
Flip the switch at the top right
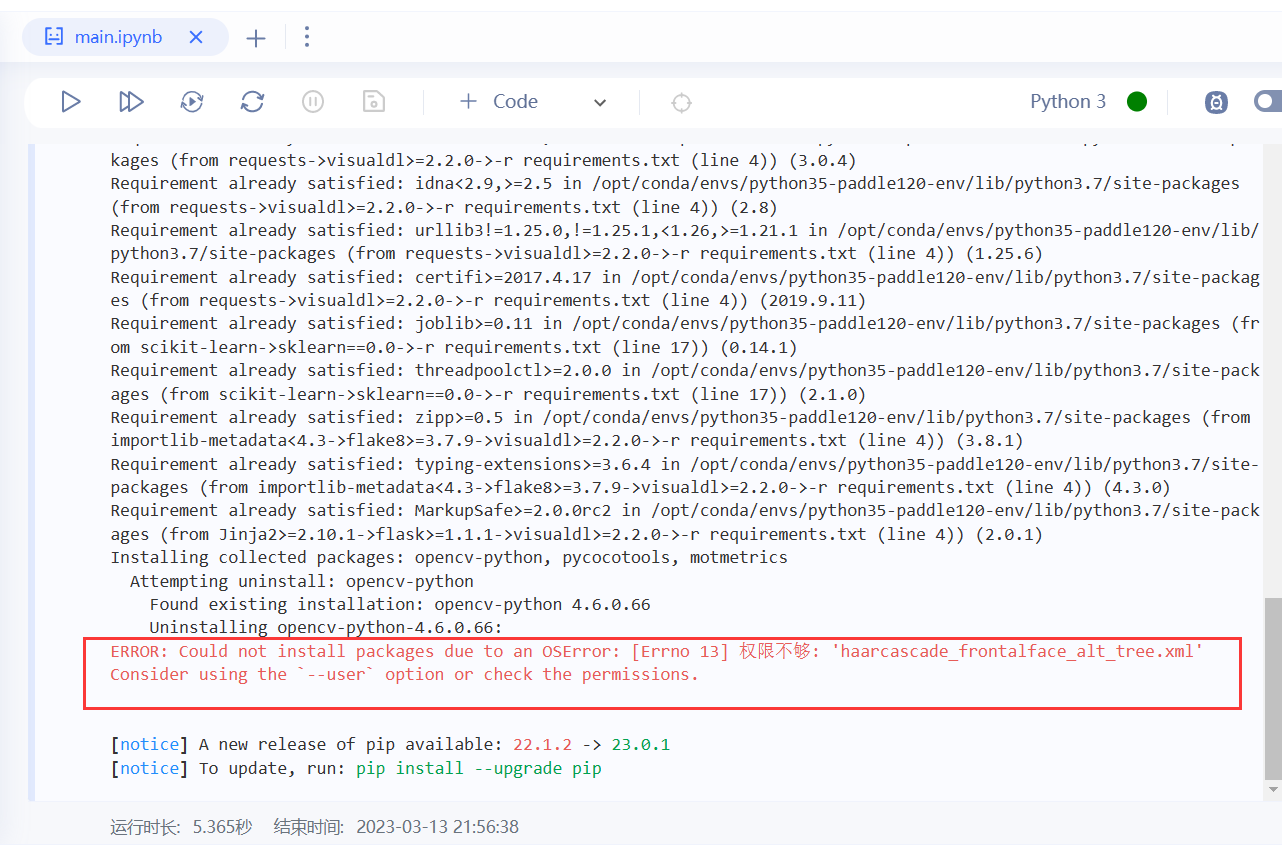[1268, 101]
